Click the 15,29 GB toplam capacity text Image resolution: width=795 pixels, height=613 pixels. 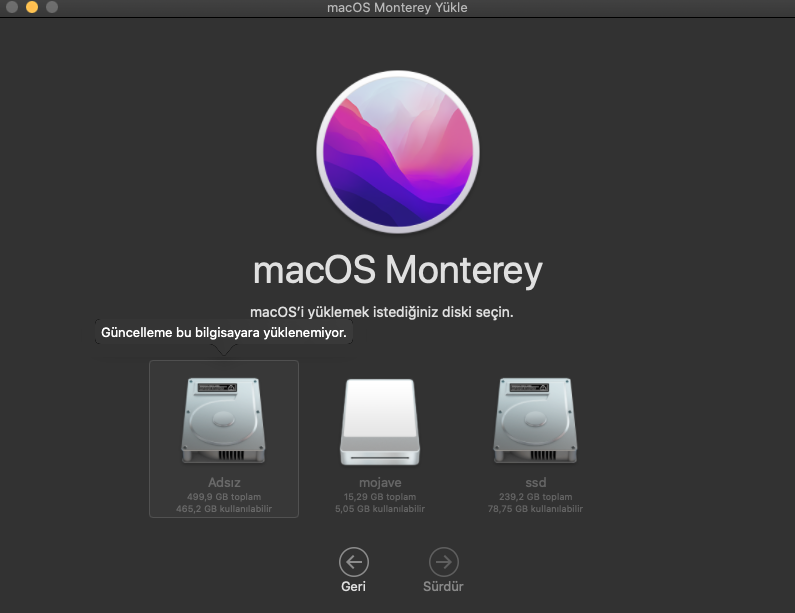tap(377, 497)
